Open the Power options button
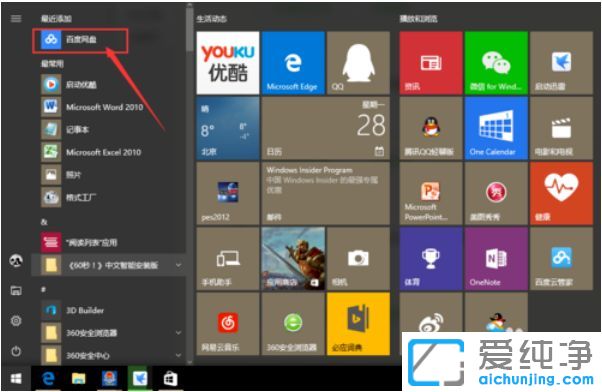The height and width of the screenshot is (392, 602). [16, 351]
